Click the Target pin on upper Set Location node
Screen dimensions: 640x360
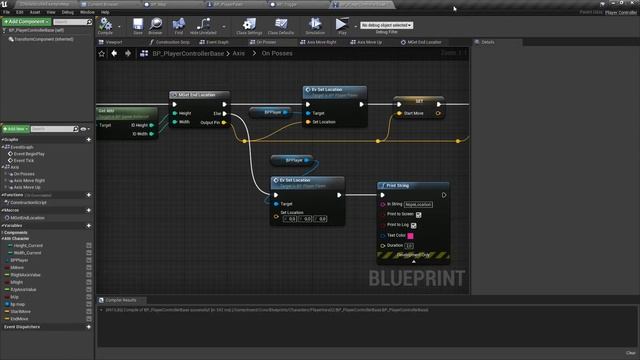point(308,113)
